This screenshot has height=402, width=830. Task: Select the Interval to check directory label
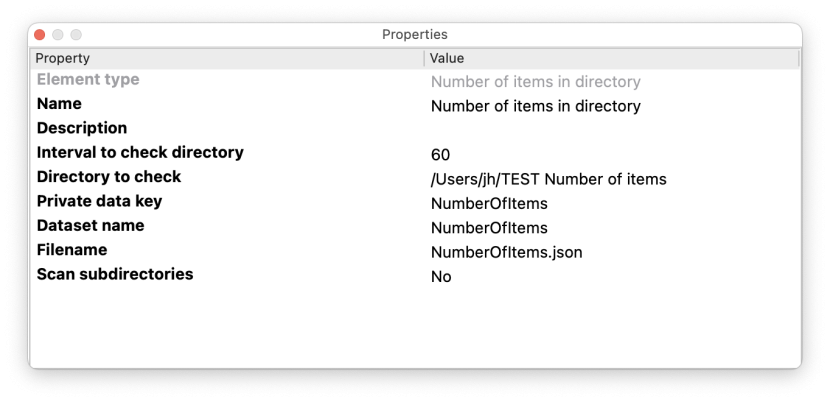coord(140,153)
